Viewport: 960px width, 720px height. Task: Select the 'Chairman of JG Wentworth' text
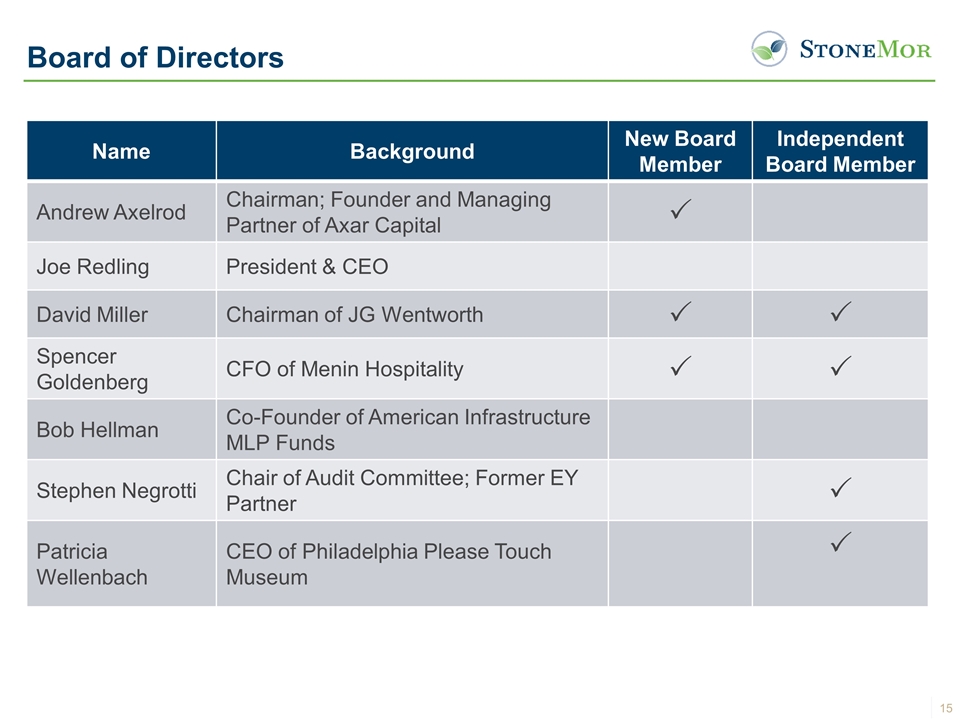click(x=355, y=315)
